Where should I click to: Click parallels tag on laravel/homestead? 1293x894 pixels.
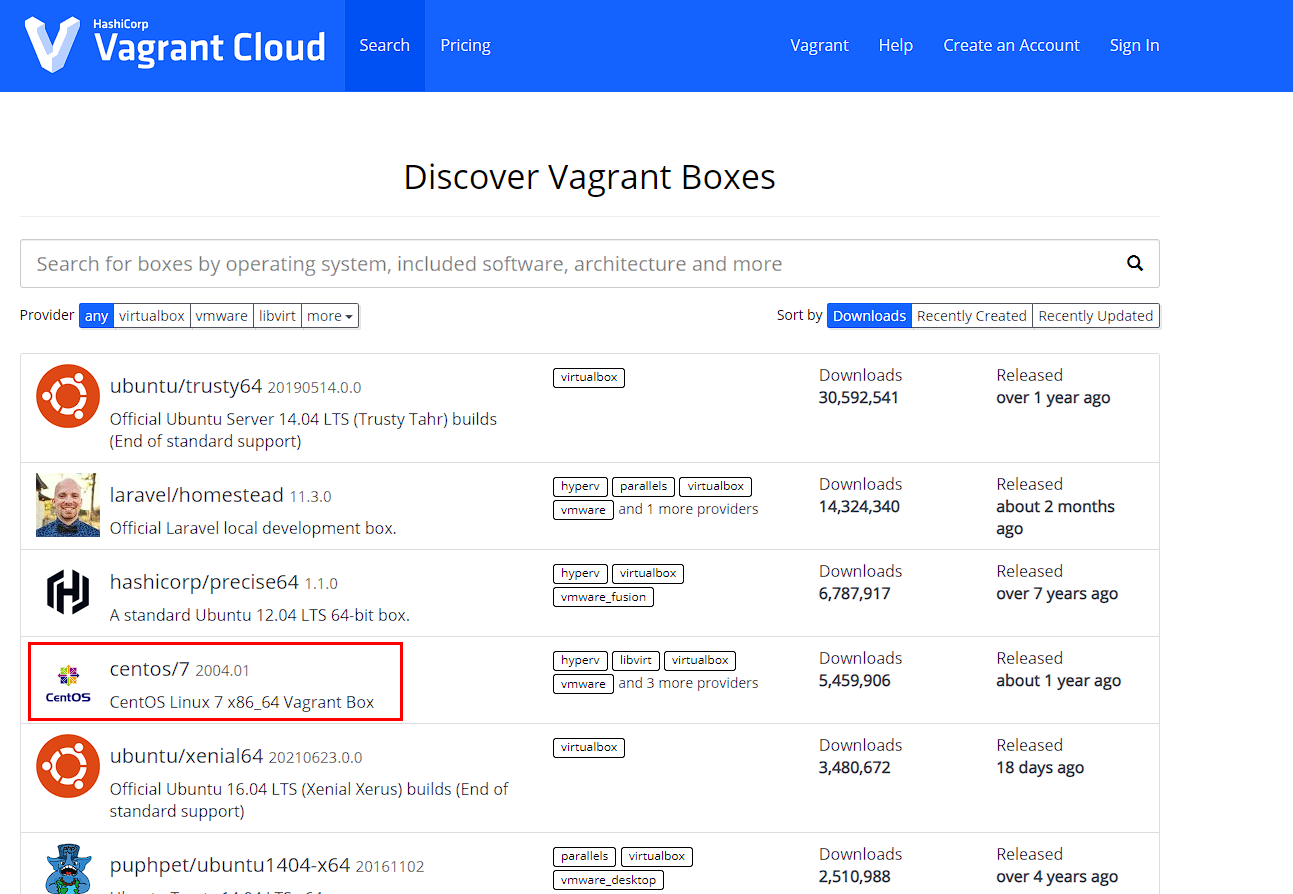[643, 486]
